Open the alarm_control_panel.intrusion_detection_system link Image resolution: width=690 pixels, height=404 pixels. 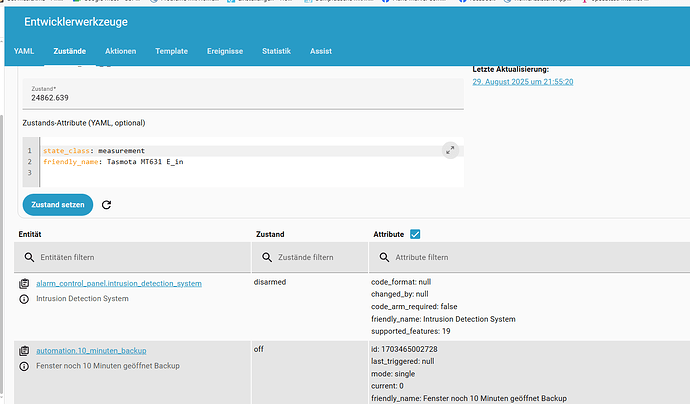(119, 284)
